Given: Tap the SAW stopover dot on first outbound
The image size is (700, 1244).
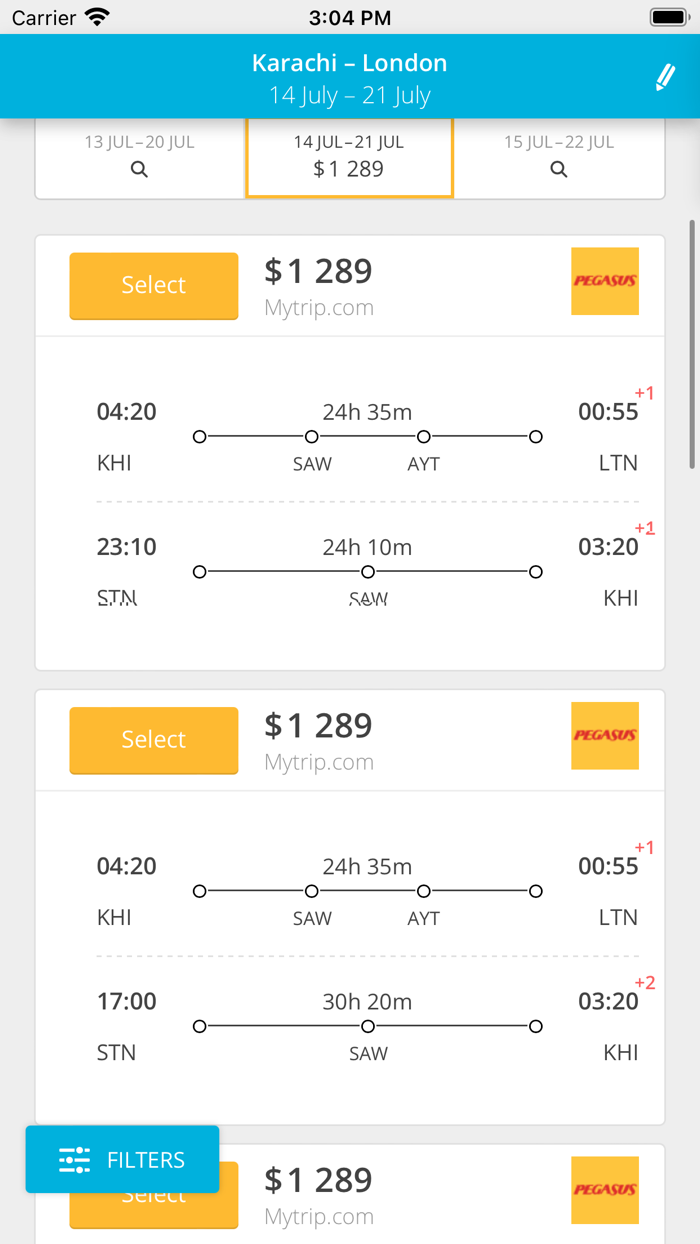Looking at the screenshot, I should [x=312, y=437].
